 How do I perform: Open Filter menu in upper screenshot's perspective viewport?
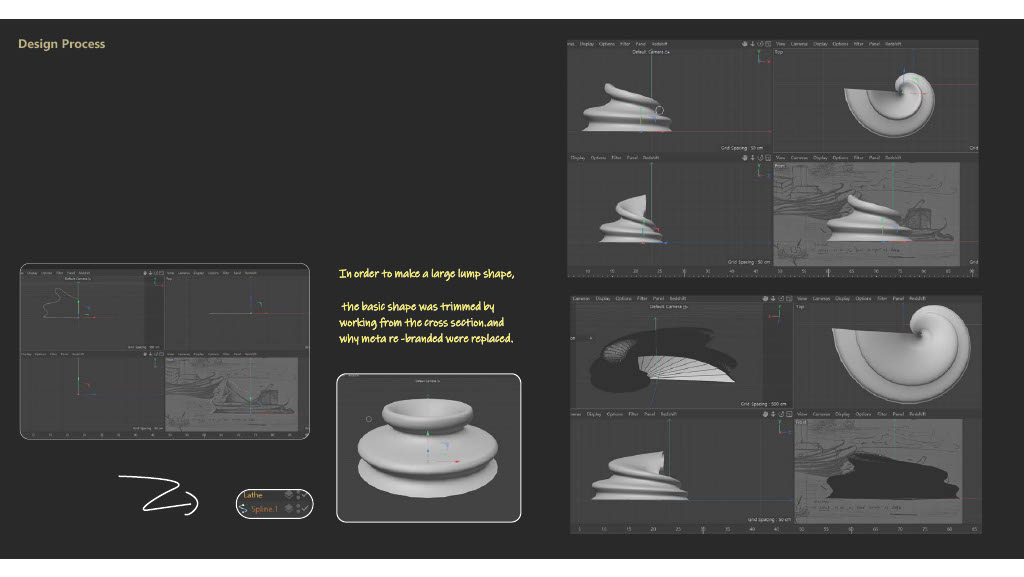click(x=625, y=44)
